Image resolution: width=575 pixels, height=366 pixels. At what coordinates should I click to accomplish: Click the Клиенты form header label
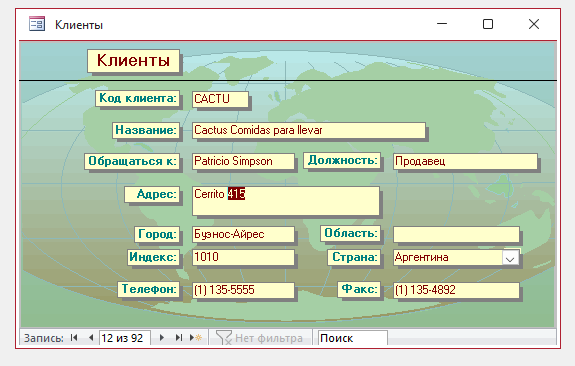pos(133,61)
